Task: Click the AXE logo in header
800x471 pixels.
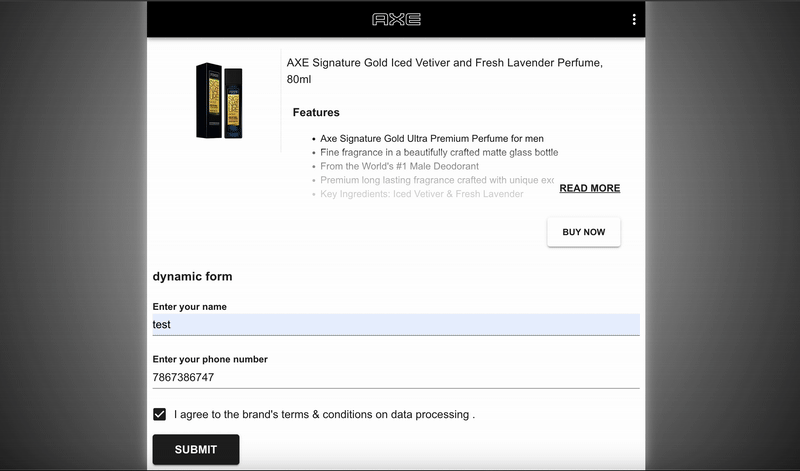Action: coord(396,19)
